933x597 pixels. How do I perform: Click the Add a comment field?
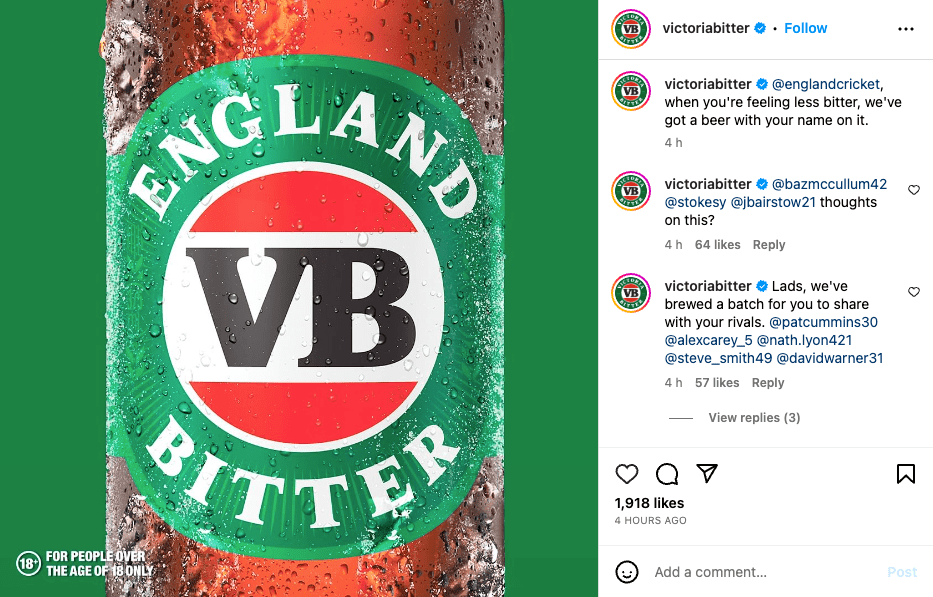coord(760,572)
